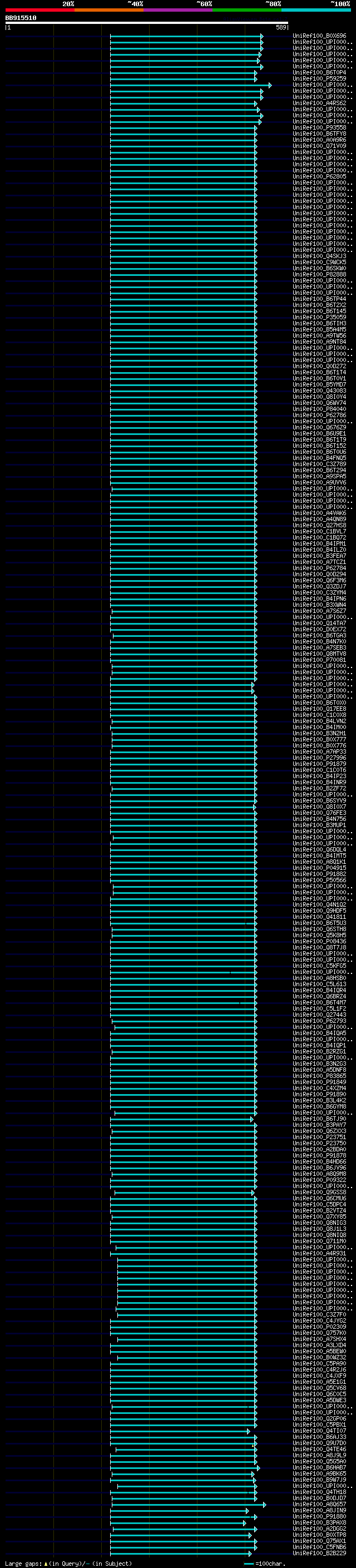Select label UniRef100_P04915
Image resolution: width=356 pixels, height=1568 pixels.
coord(319,868)
